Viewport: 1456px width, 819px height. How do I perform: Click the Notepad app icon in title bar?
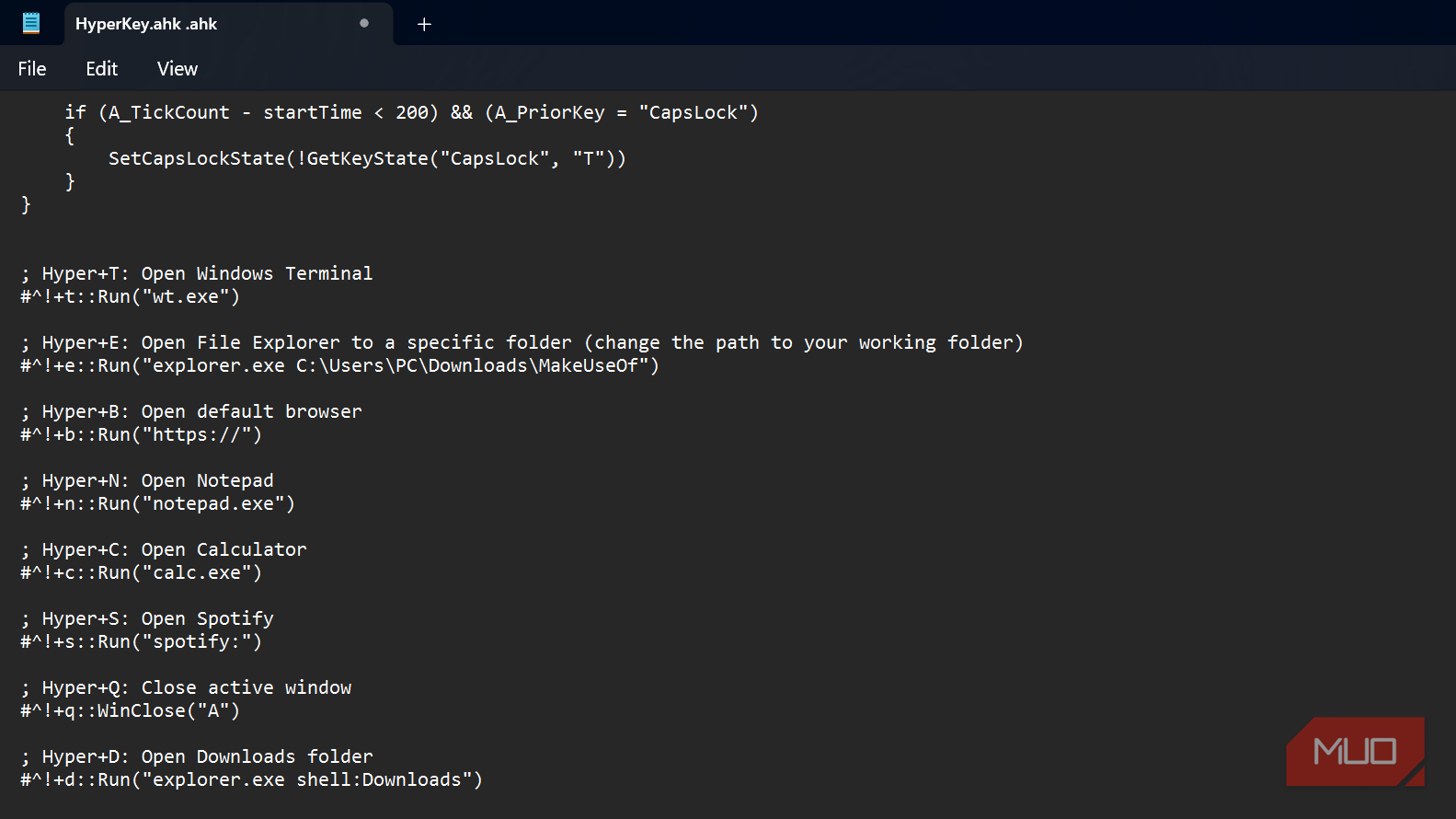31,23
